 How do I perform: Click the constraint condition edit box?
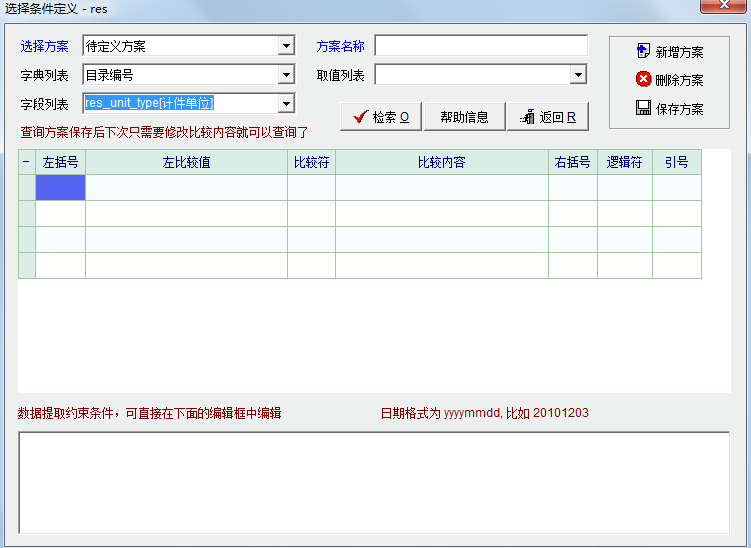[x=373, y=483]
